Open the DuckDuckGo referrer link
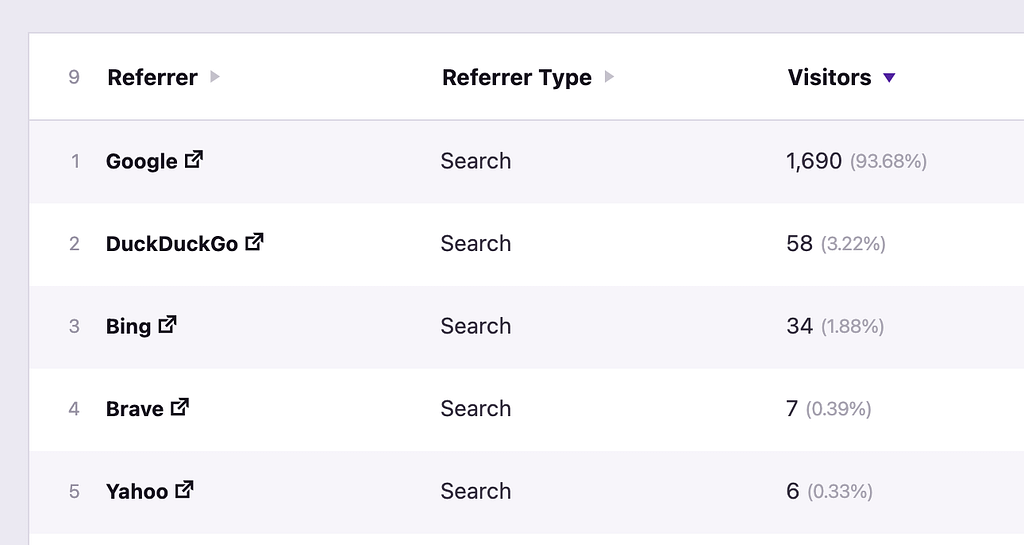Screen dimensions: 1024x545 point(171,244)
